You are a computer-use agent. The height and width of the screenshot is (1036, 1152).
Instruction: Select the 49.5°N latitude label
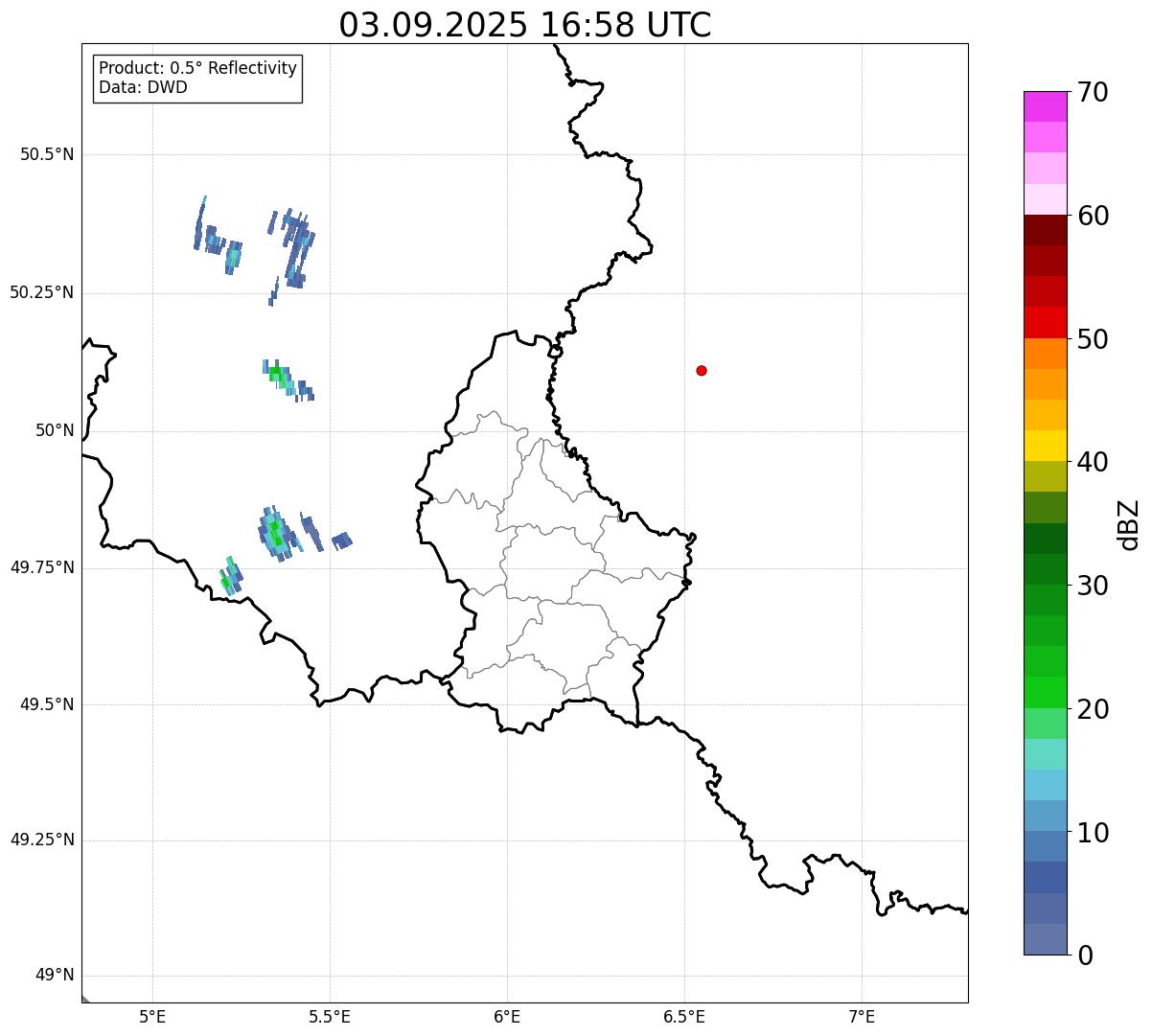coord(47,704)
